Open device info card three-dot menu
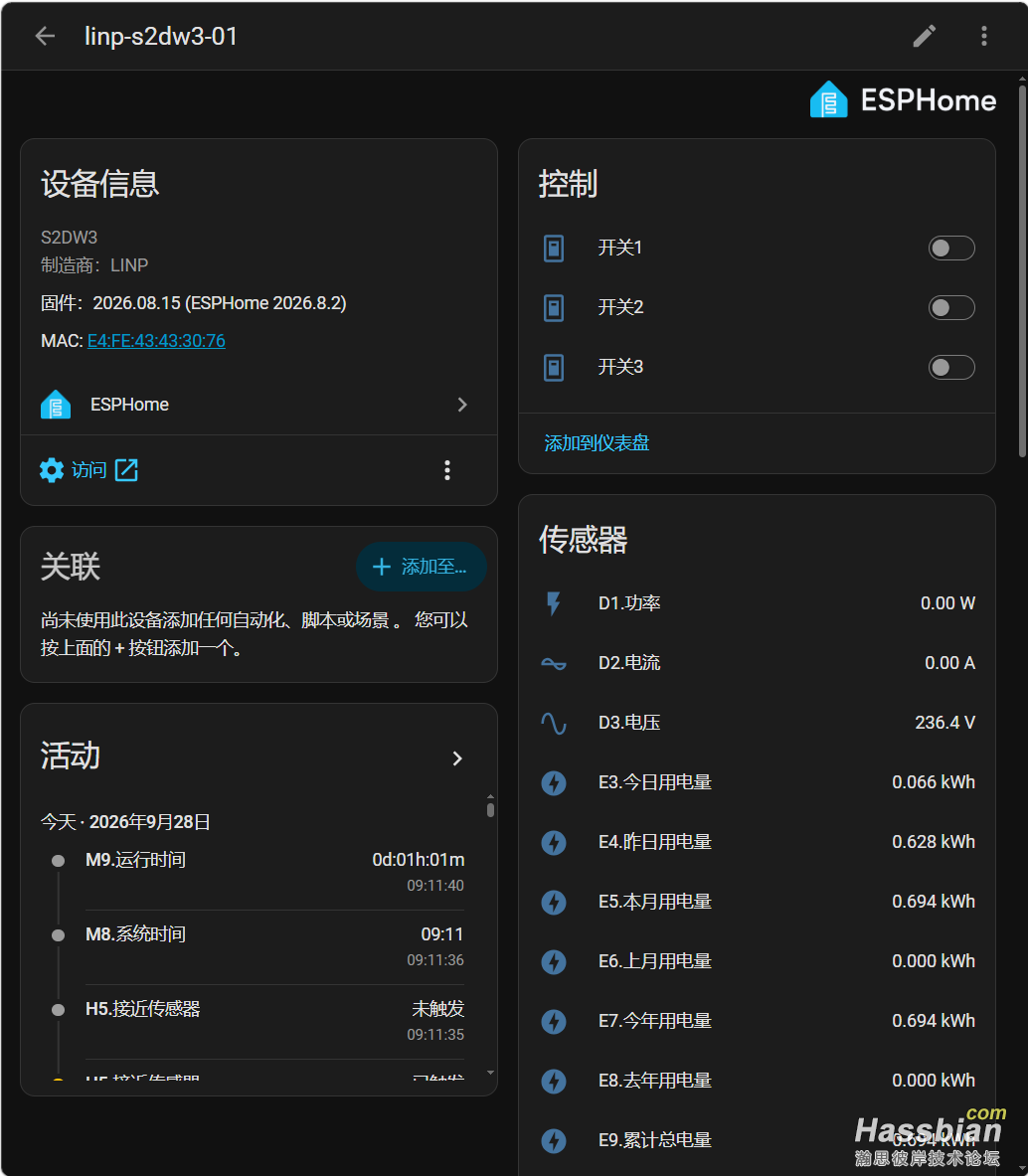This screenshot has height=1176, width=1028. pyautogui.click(x=447, y=470)
